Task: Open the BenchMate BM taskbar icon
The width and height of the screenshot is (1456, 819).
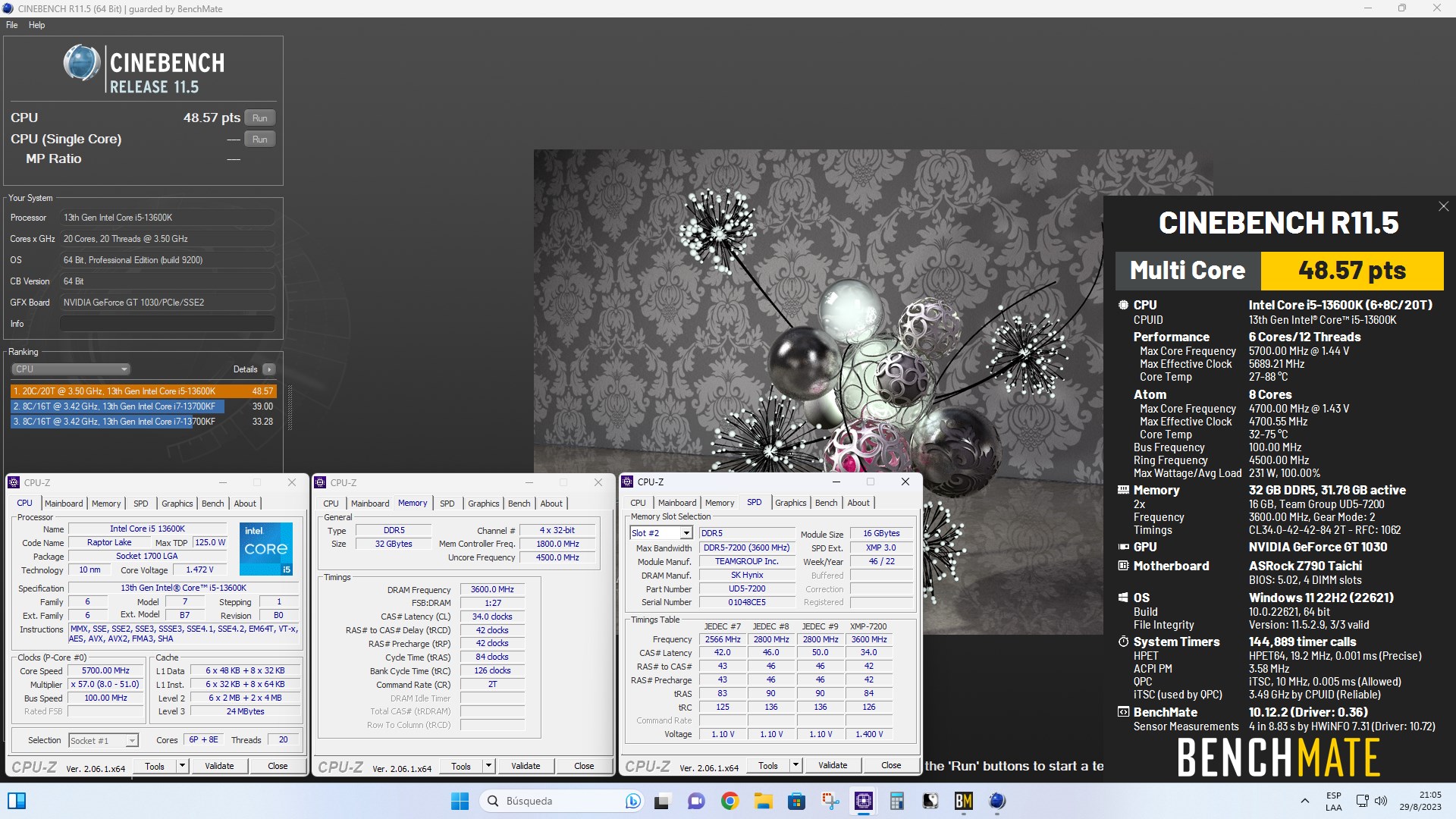Action: tap(964, 801)
